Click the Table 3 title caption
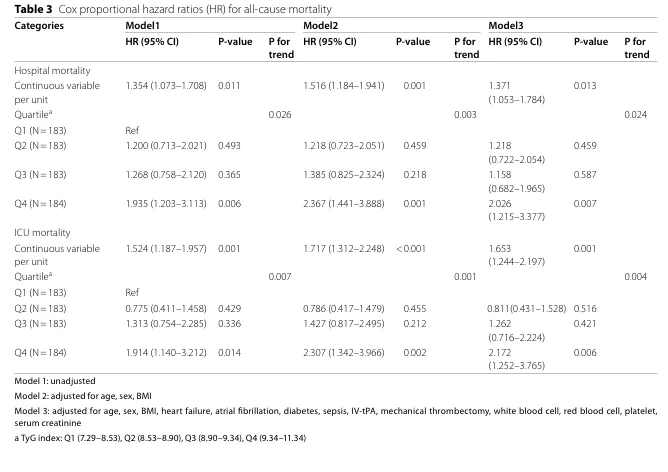 click(173, 9)
